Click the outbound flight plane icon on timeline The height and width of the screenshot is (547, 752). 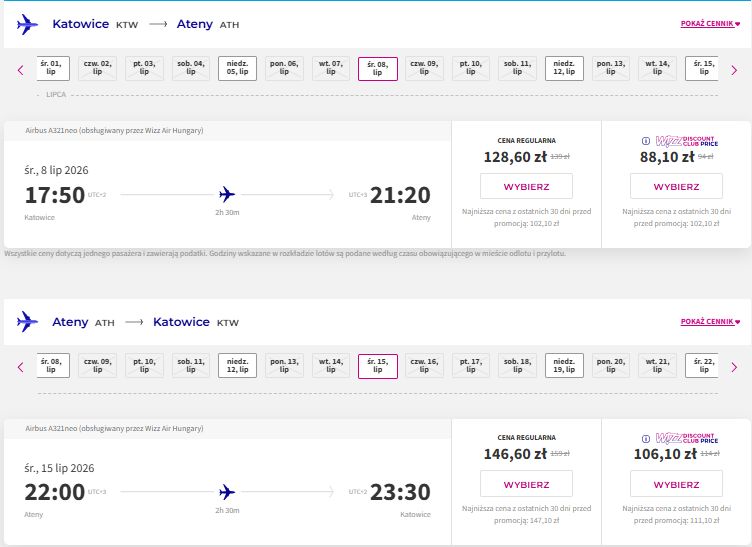click(x=227, y=194)
